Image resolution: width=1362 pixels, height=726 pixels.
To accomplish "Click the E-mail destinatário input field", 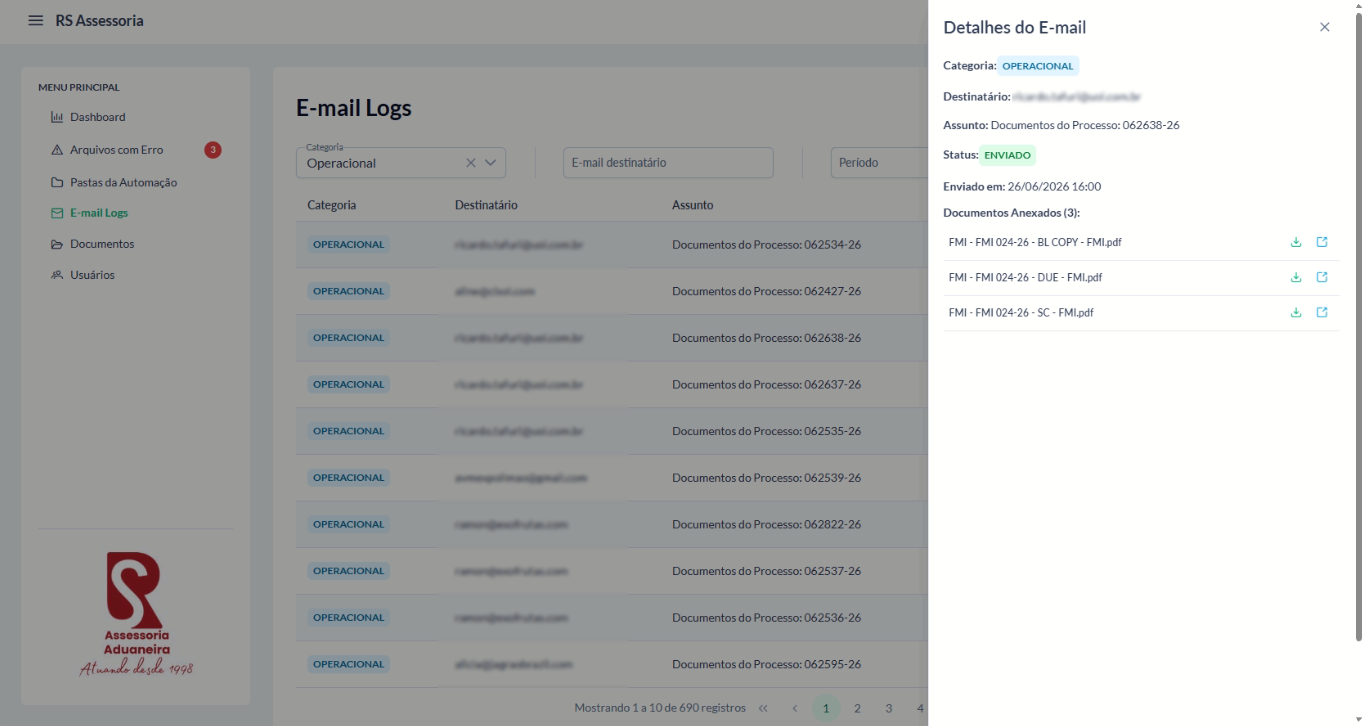I will (x=668, y=162).
